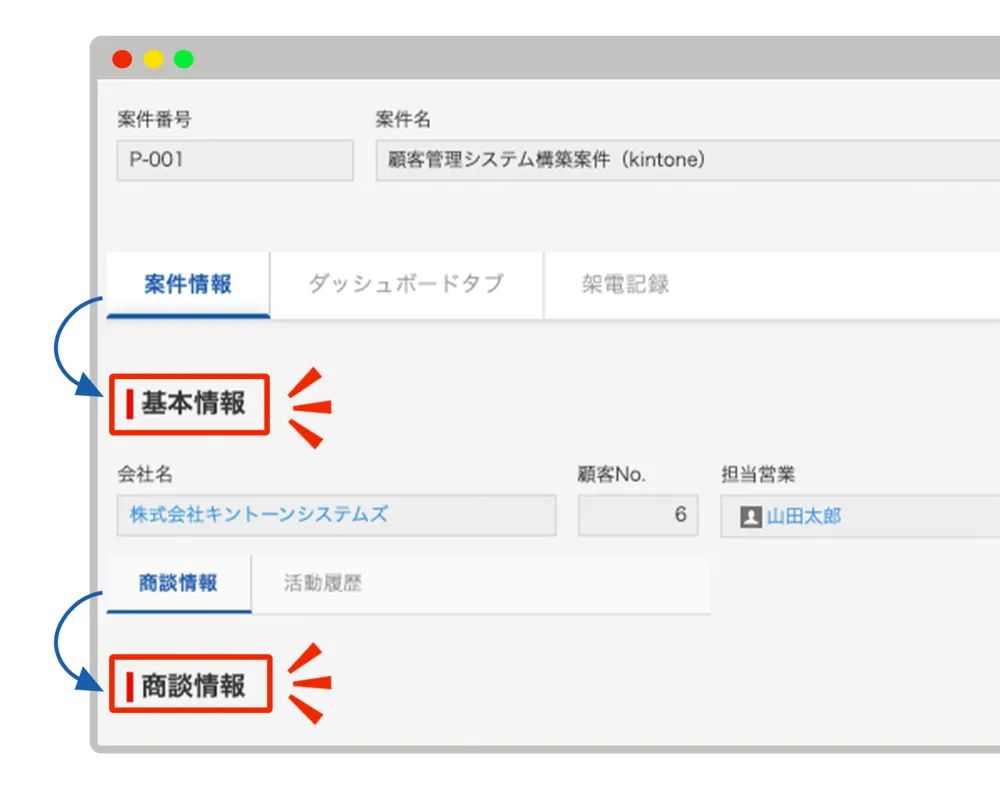Click the red burst mark beside 基本情報
Screen dimensions: 1000x794
click(x=309, y=407)
